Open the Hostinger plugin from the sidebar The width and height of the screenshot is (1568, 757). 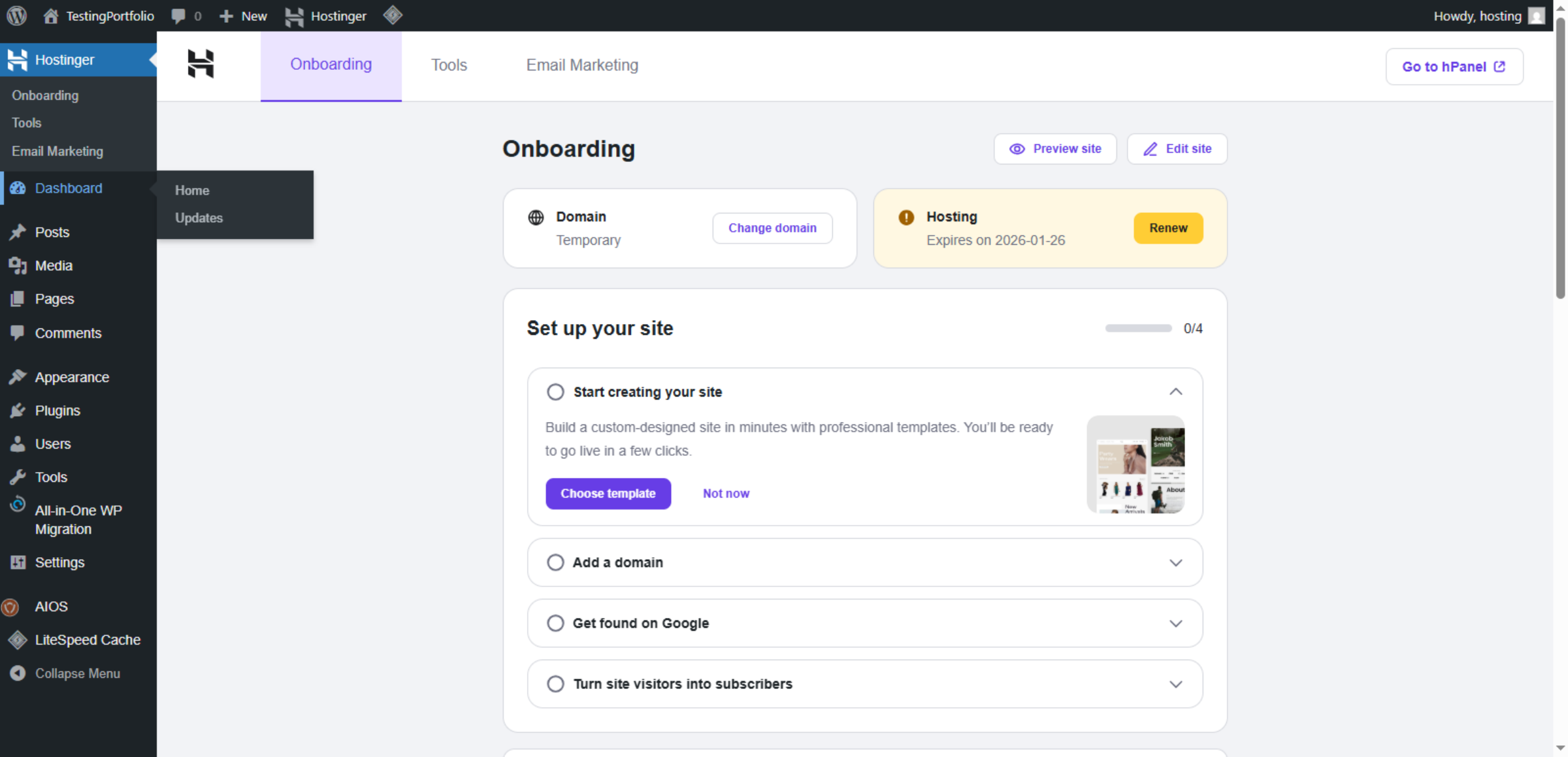coord(65,59)
